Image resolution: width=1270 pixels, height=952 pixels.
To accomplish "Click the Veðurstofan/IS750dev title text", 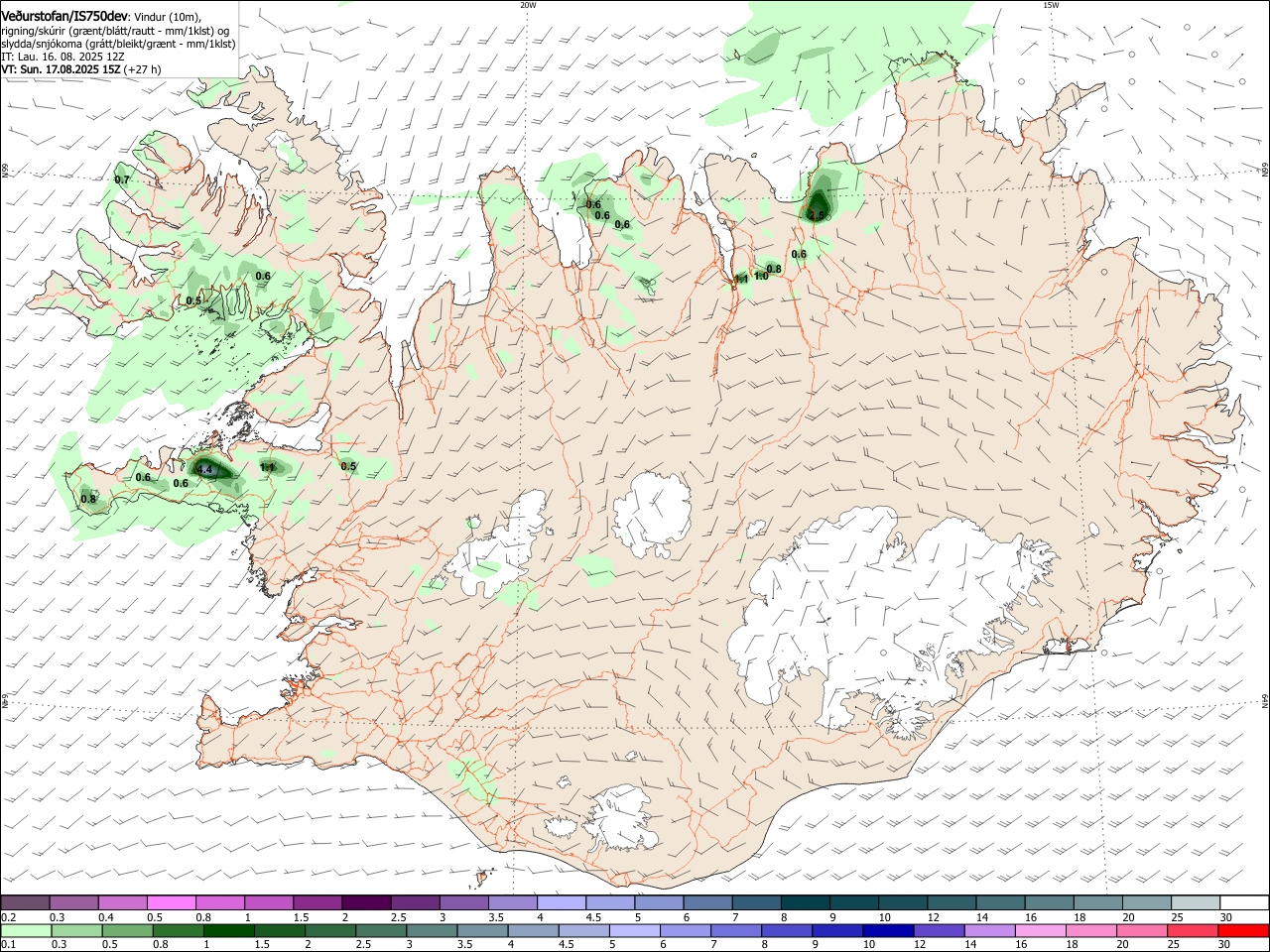I will coord(64,17).
